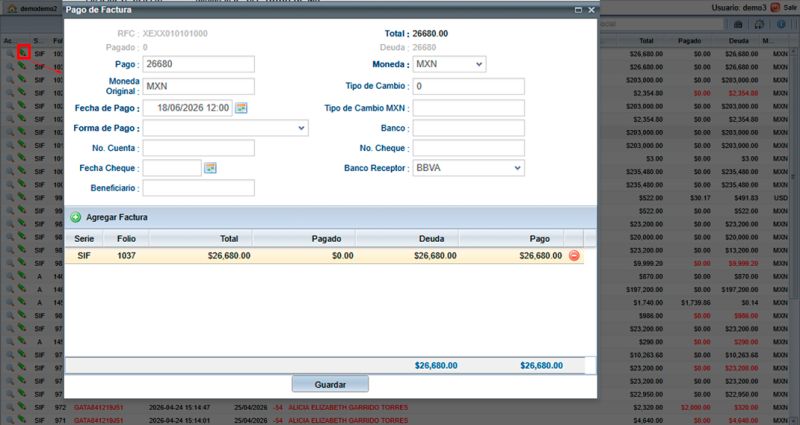The width and height of the screenshot is (800, 425).
Task: Open the Moneda dropdown showing MXN
Action: (449, 64)
